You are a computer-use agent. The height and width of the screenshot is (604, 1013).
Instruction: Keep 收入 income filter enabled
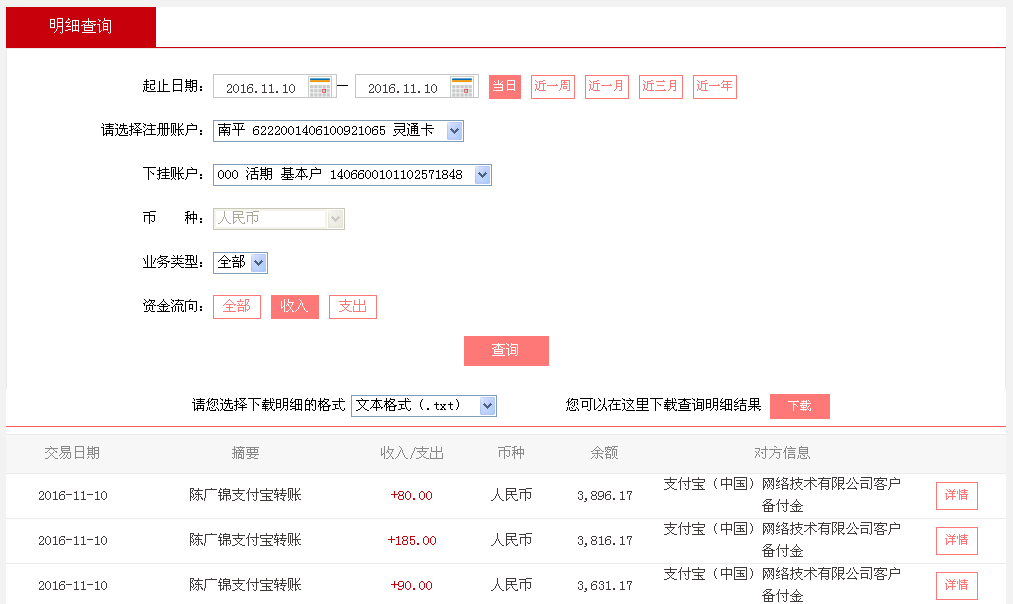tap(294, 306)
